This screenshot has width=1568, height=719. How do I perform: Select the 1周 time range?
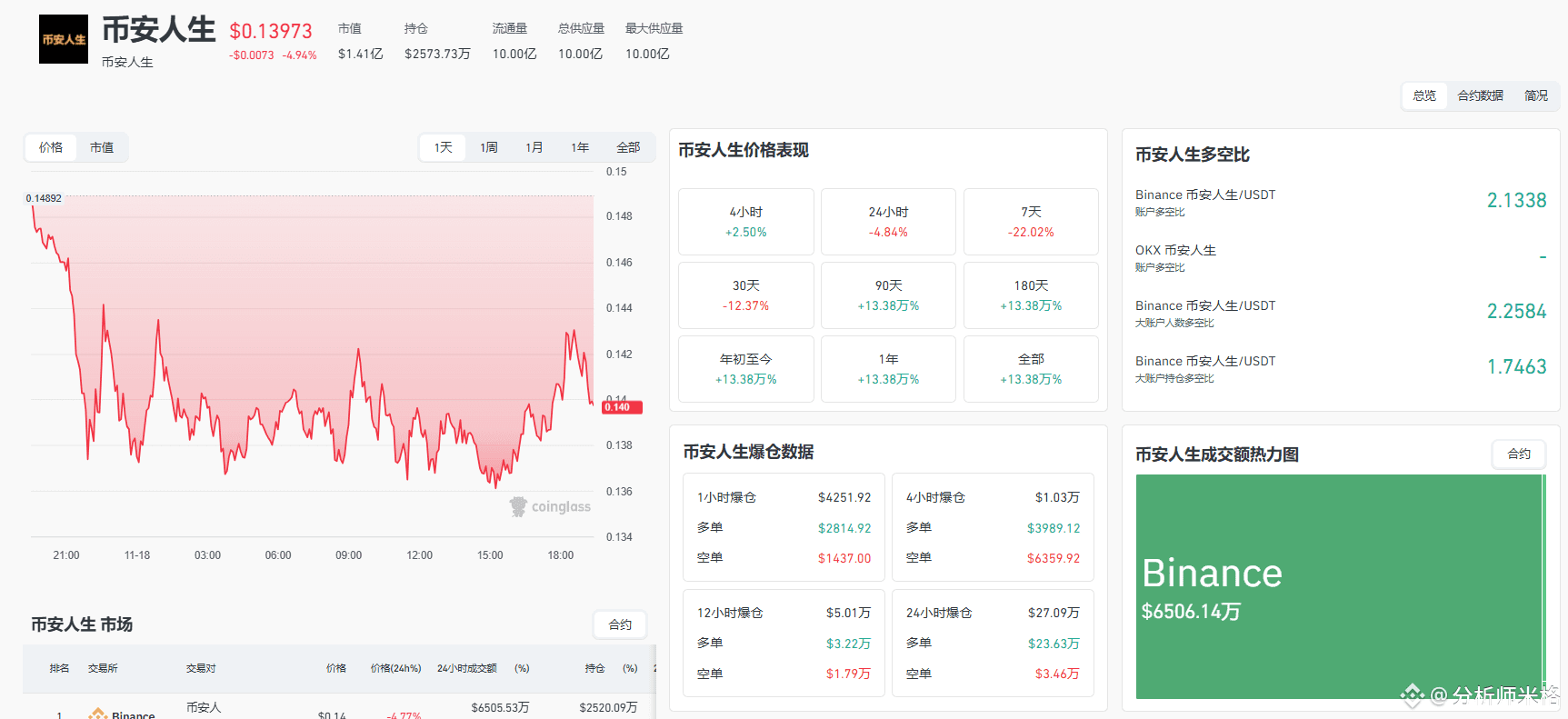[489, 147]
